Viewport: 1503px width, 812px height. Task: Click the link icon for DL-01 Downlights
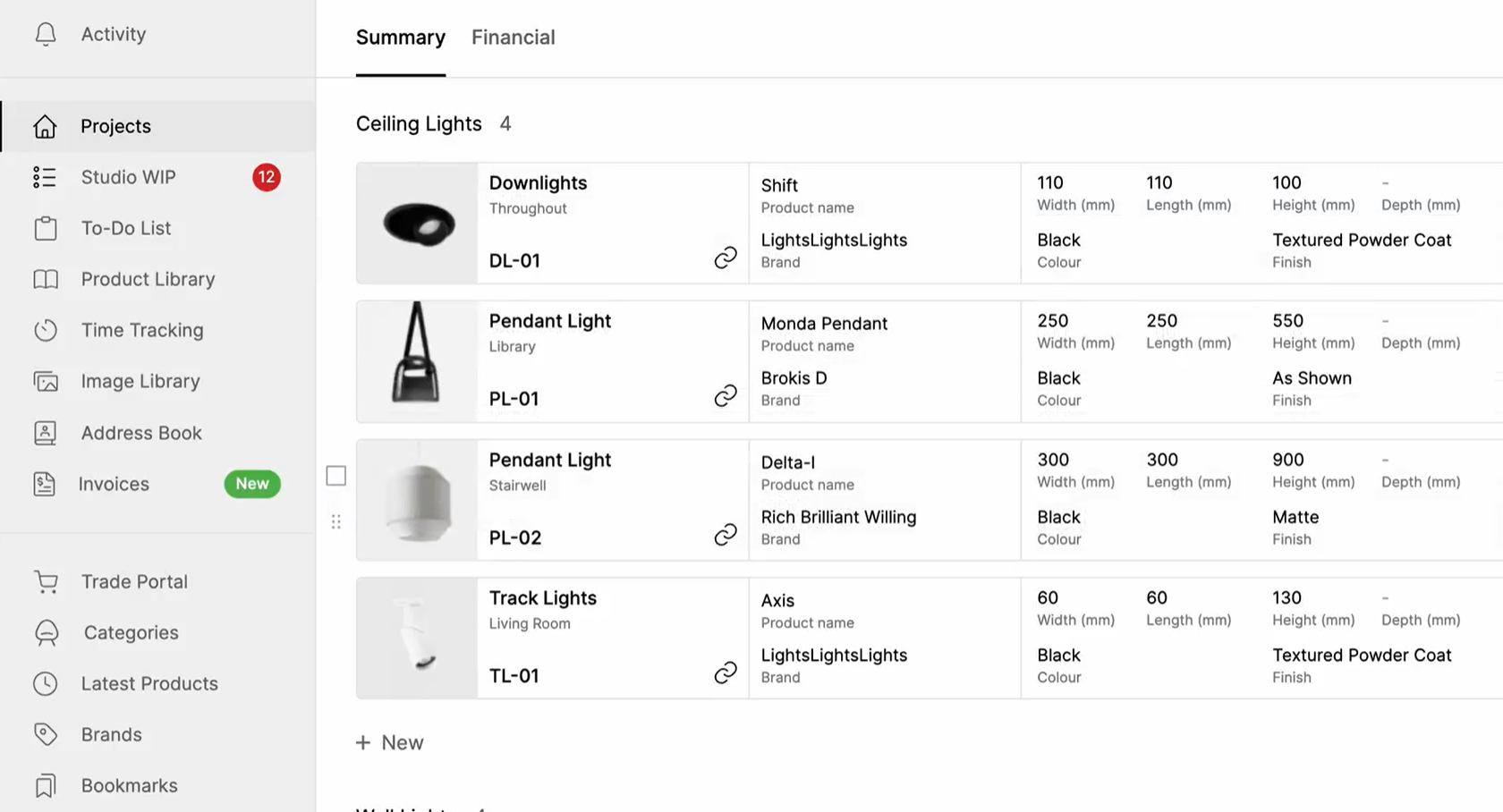[x=726, y=258]
